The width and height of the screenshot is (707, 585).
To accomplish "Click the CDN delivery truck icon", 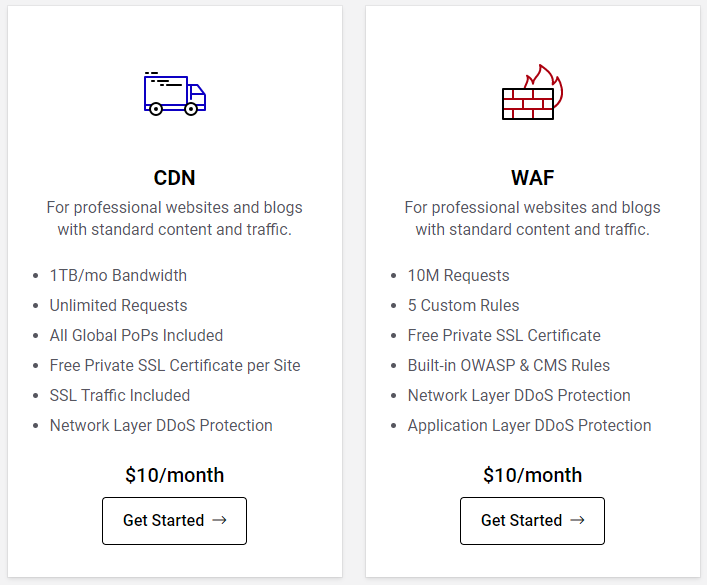I will (x=174, y=94).
